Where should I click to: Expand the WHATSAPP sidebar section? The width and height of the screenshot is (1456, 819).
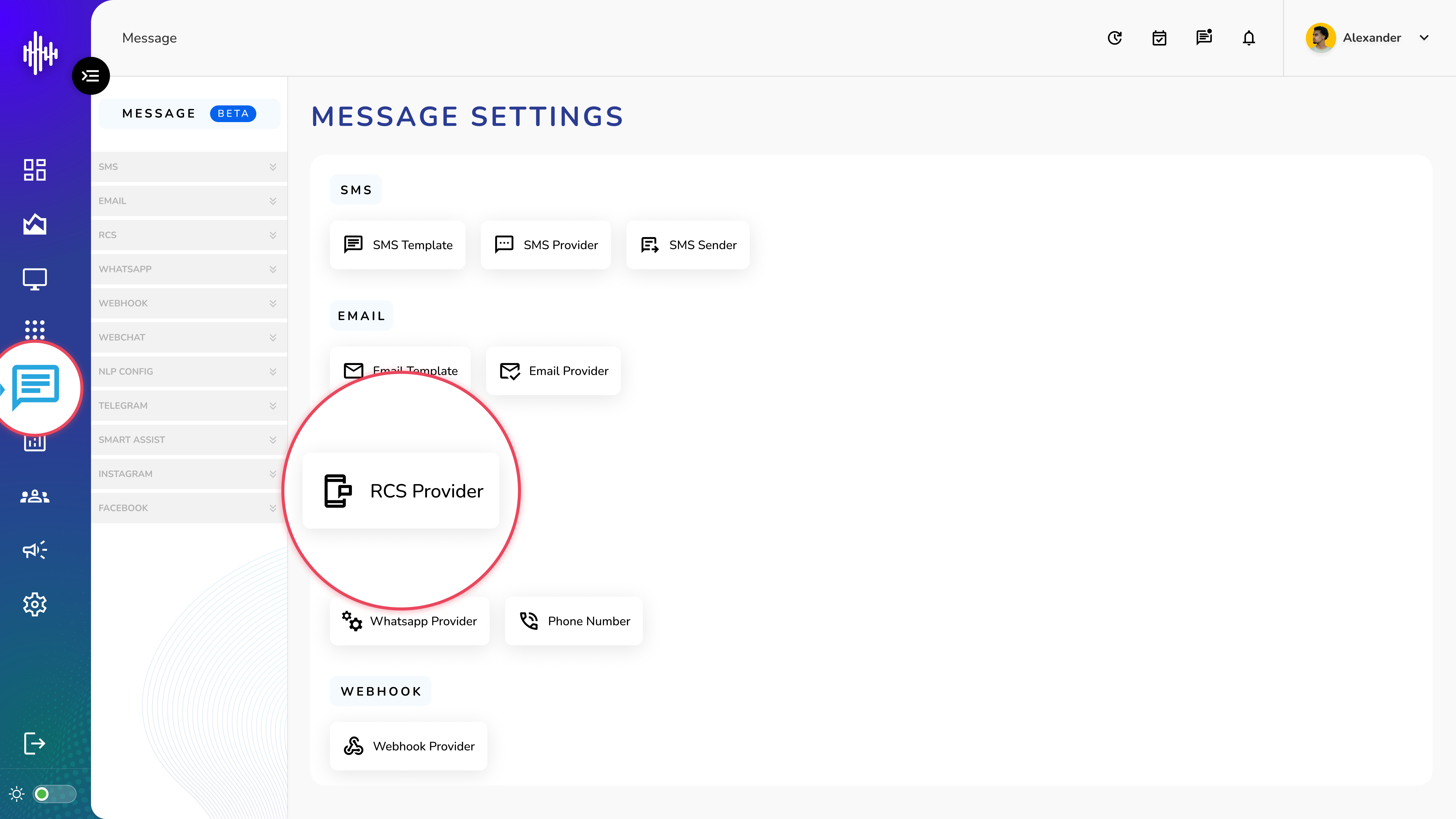pyautogui.click(x=189, y=269)
